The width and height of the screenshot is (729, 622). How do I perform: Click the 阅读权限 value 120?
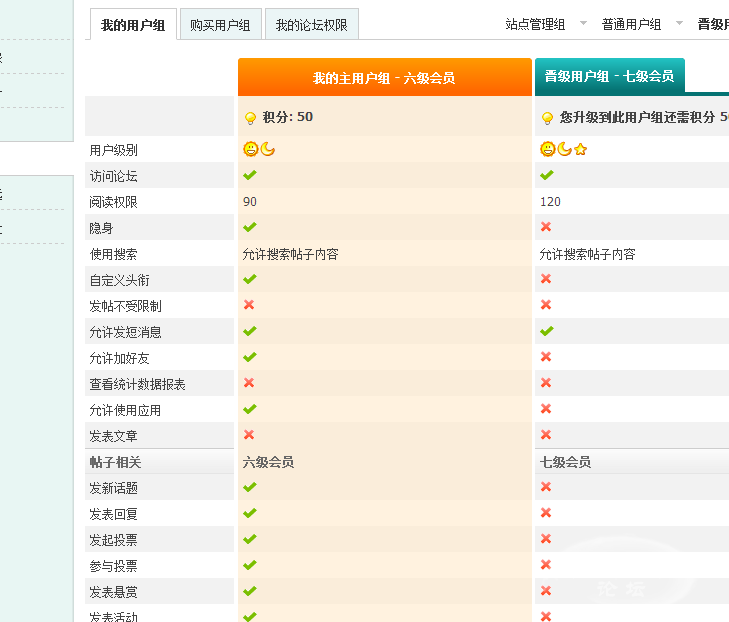click(x=550, y=202)
